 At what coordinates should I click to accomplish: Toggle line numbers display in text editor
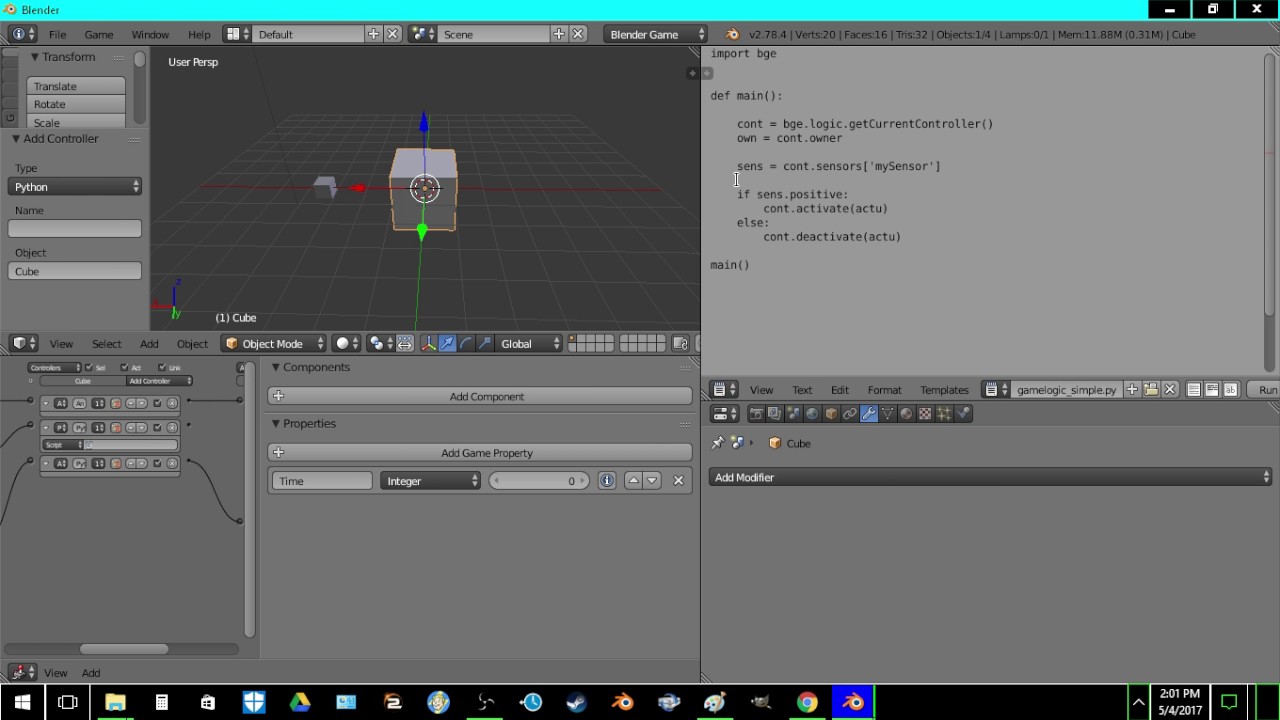pyautogui.click(x=1194, y=390)
